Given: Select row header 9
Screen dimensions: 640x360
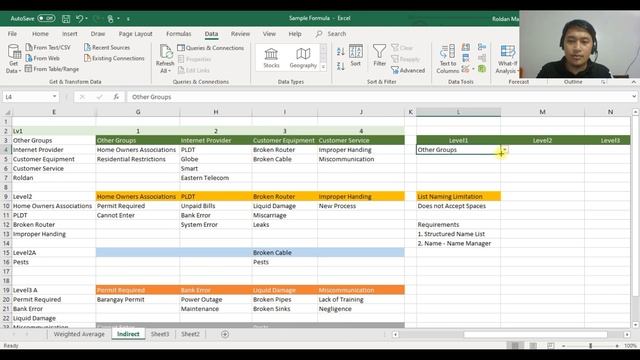Looking at the screenshot, I should 6,196.
